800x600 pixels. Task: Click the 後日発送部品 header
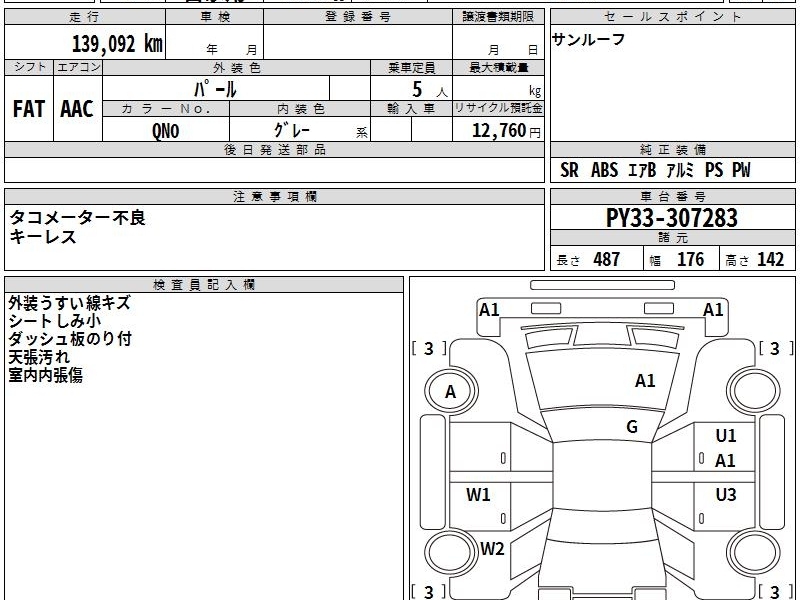click(274, 149)
